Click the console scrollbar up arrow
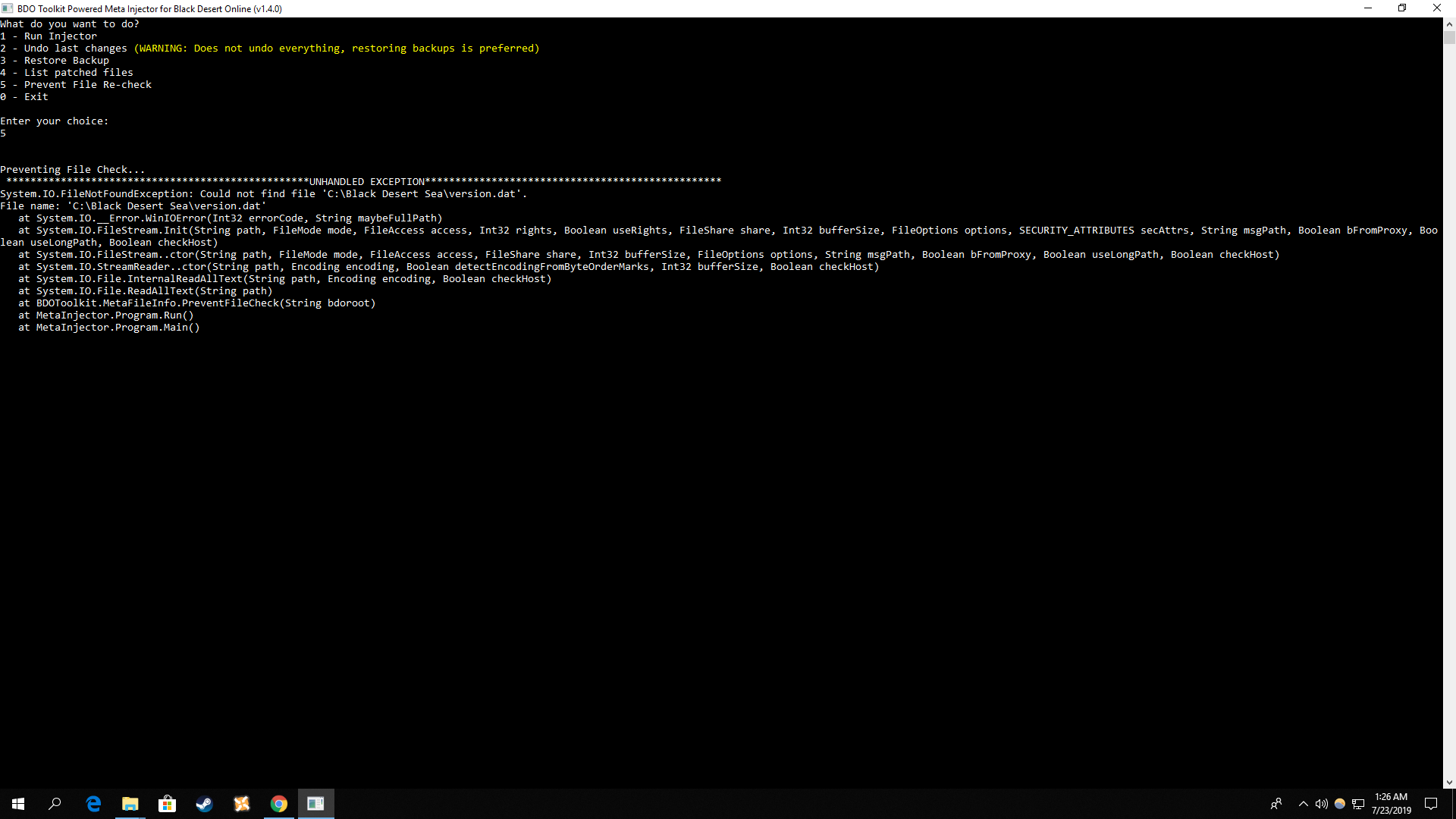The image size is (1456, 819). [1449, 24]
